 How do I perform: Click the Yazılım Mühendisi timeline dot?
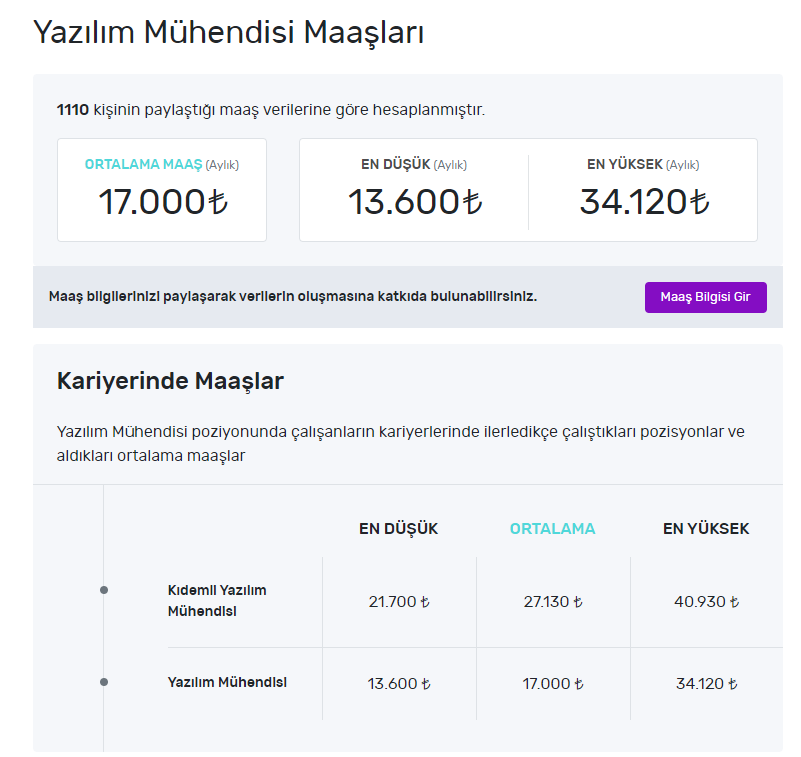(104, 682)
